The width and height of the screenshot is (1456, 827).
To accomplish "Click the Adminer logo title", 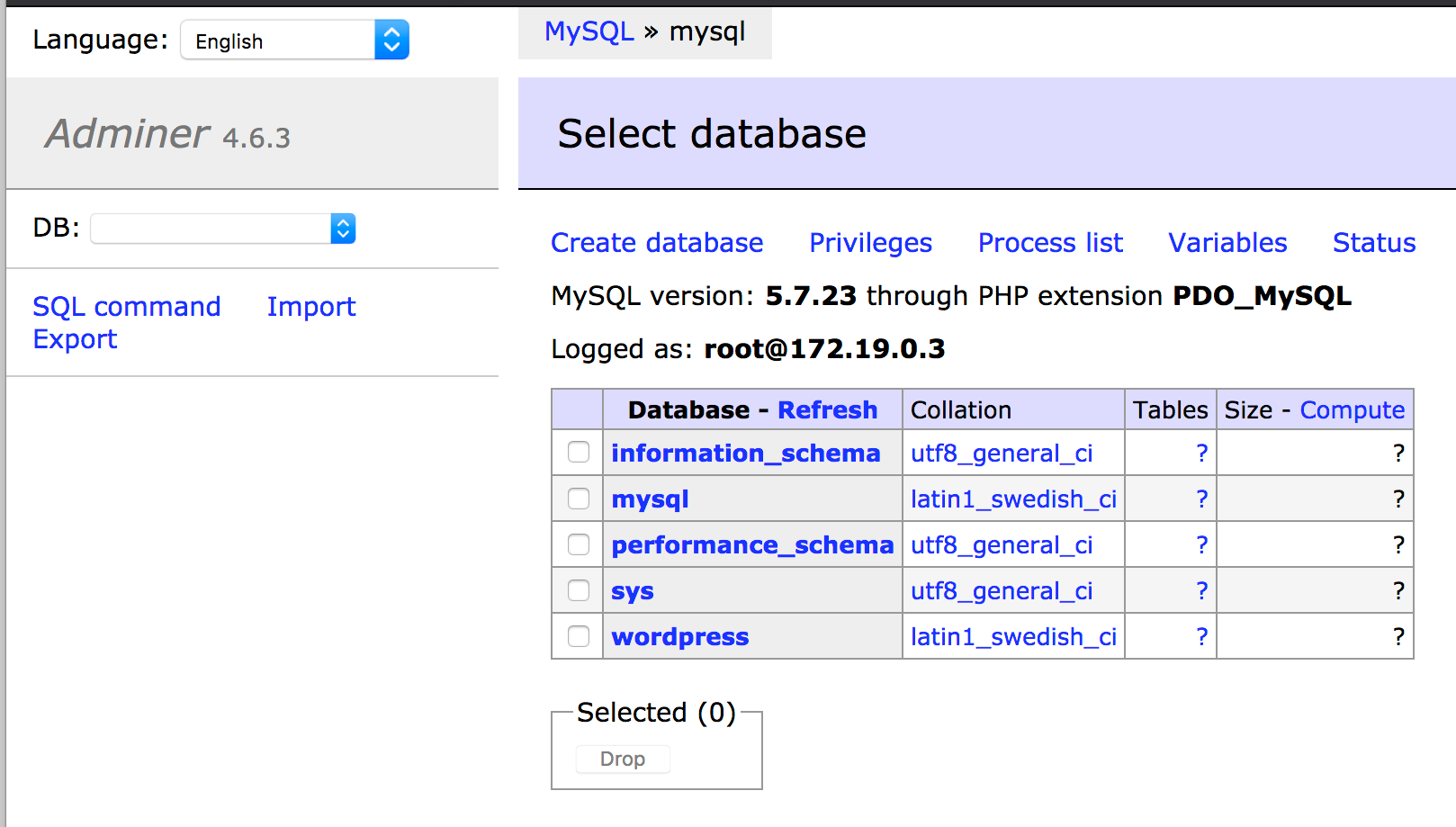I will [128, 134].
